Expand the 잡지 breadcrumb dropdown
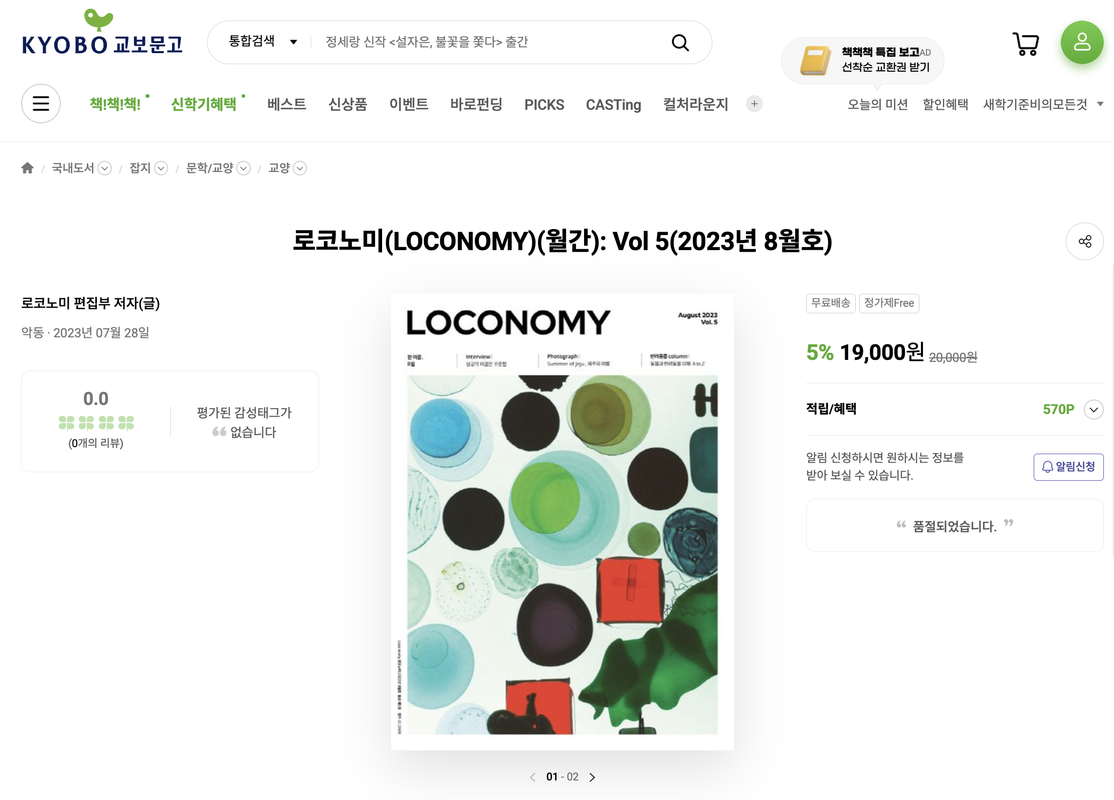This screenshot has width=1114, height=800. (161, 168)
